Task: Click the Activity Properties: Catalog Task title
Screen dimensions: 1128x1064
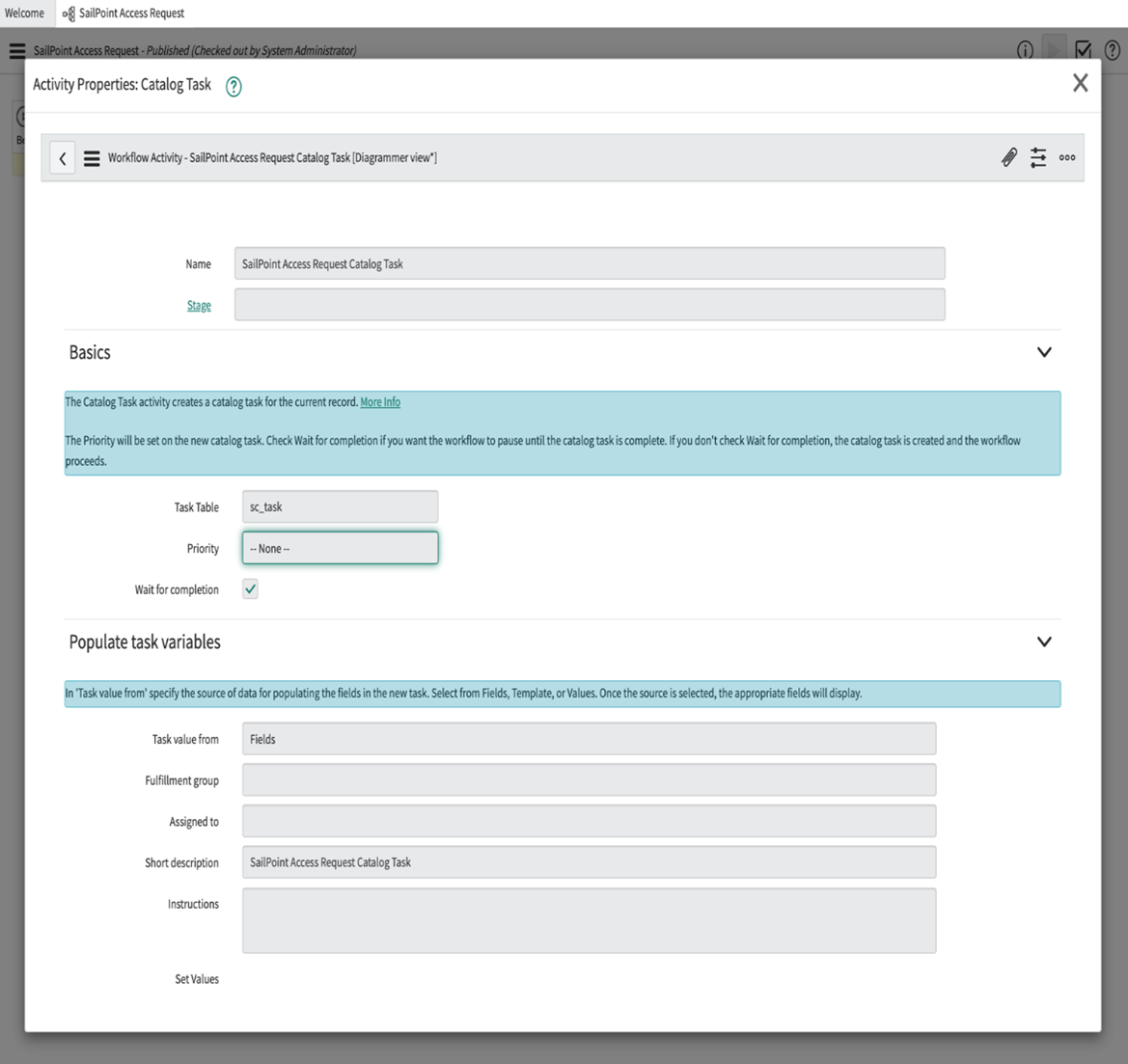Action: click(123, 85)
